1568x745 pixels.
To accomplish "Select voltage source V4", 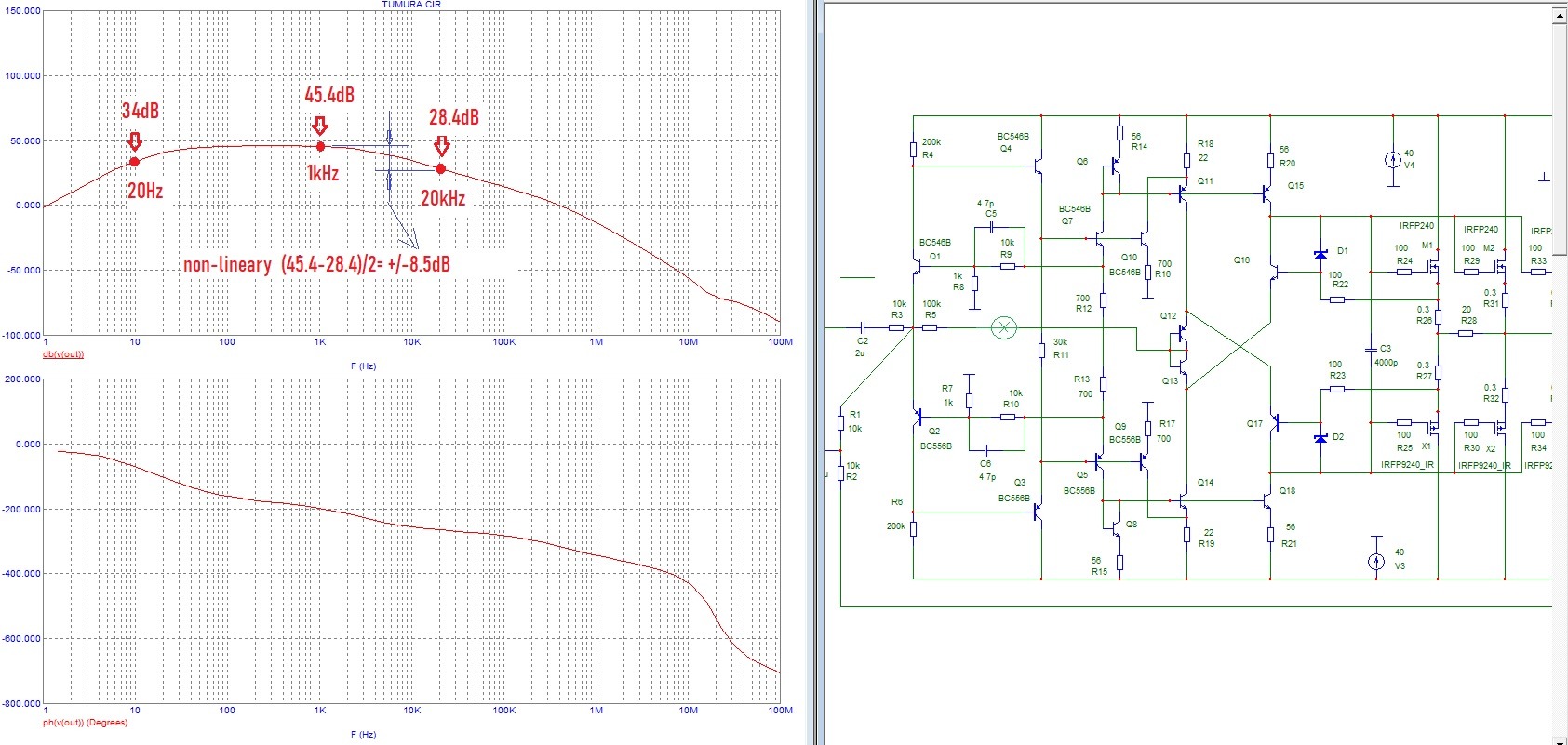I will 1393,160.
